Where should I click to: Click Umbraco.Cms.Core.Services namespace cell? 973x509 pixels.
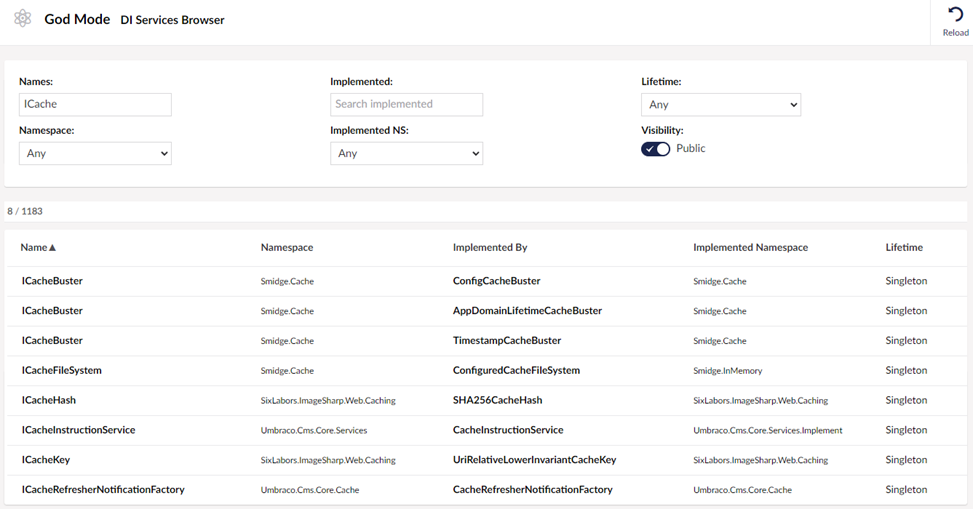point(313,430)
